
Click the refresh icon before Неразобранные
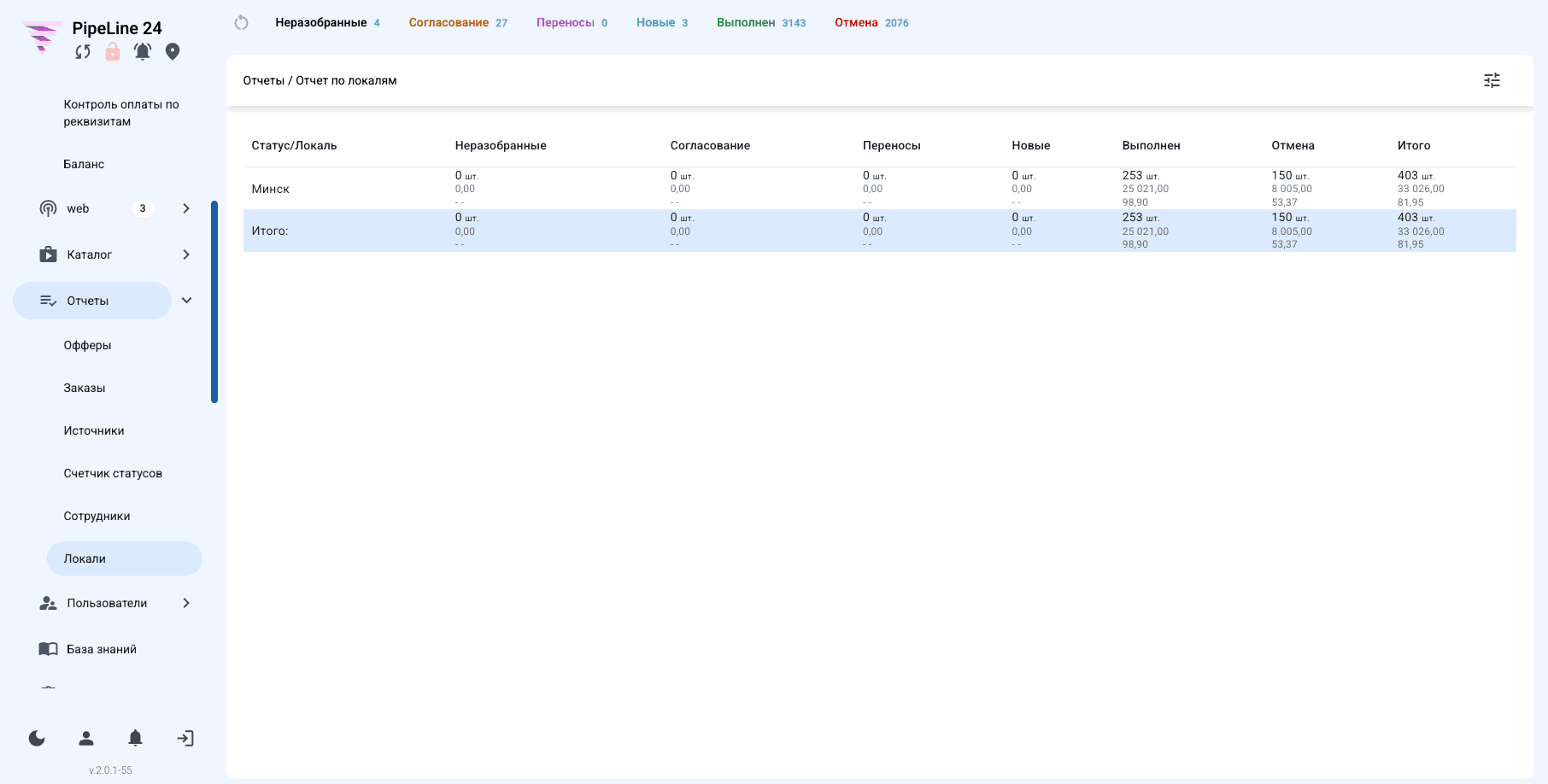(242, 23)
